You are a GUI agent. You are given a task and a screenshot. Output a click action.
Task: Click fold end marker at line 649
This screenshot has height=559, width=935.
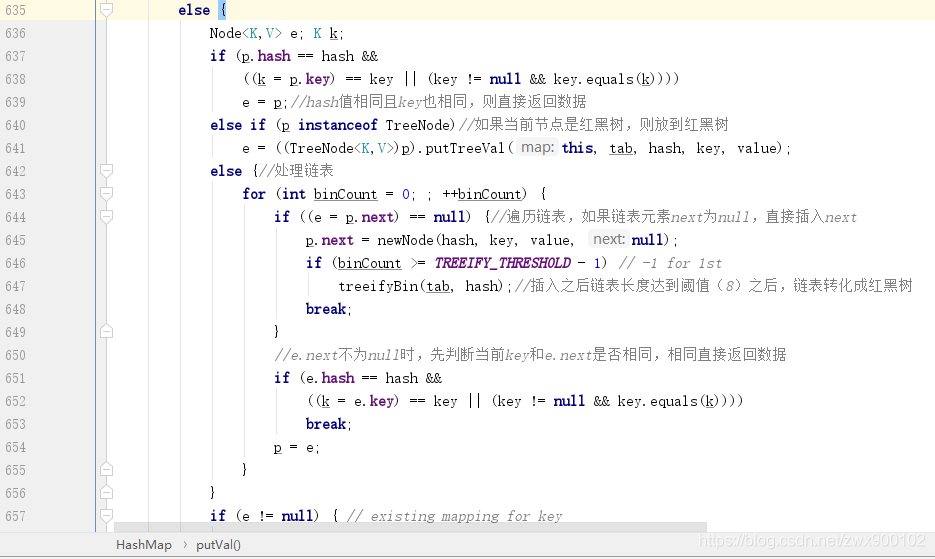106,332
